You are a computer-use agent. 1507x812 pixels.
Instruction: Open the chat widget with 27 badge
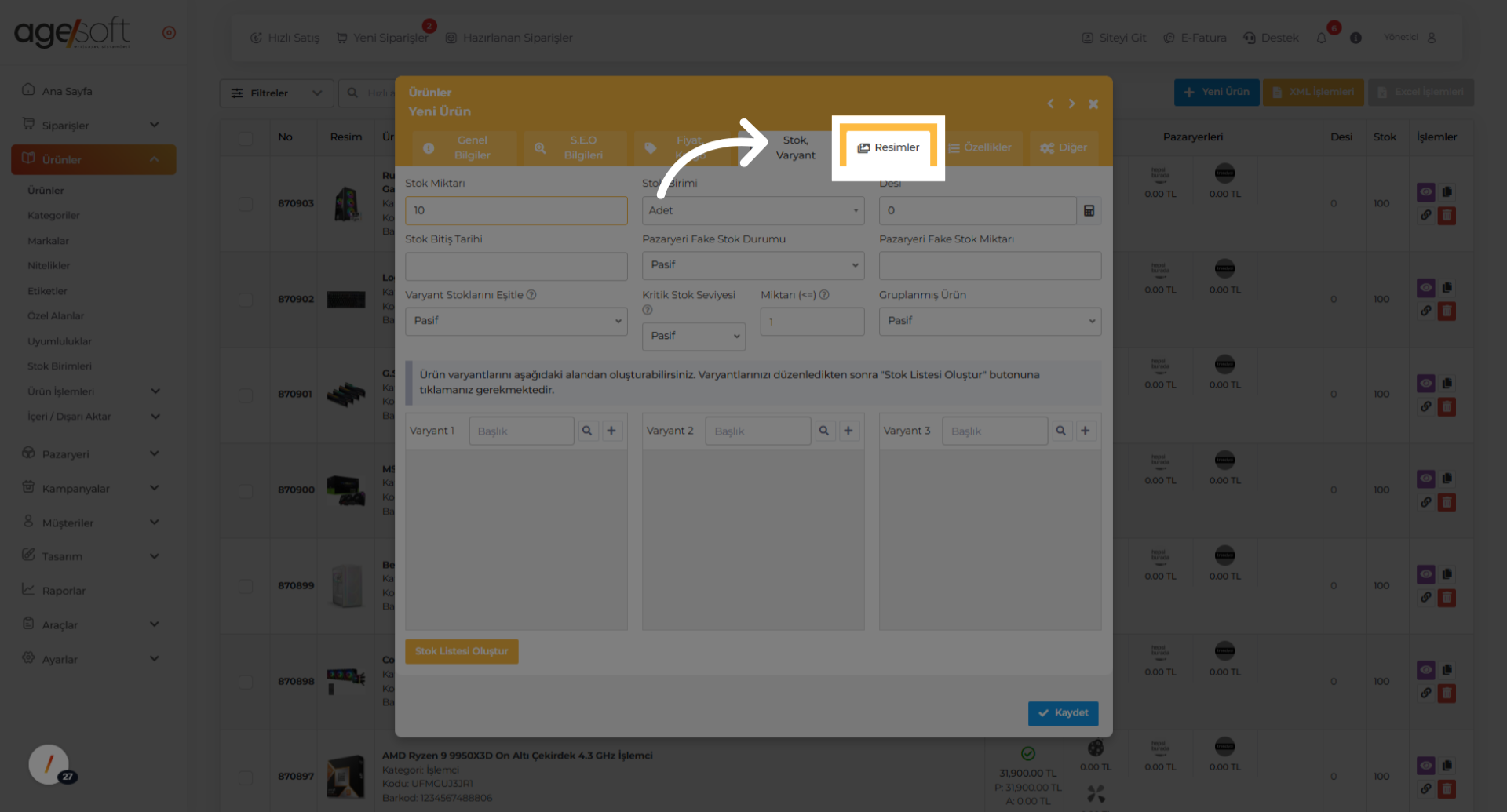[x=49, y=764]
